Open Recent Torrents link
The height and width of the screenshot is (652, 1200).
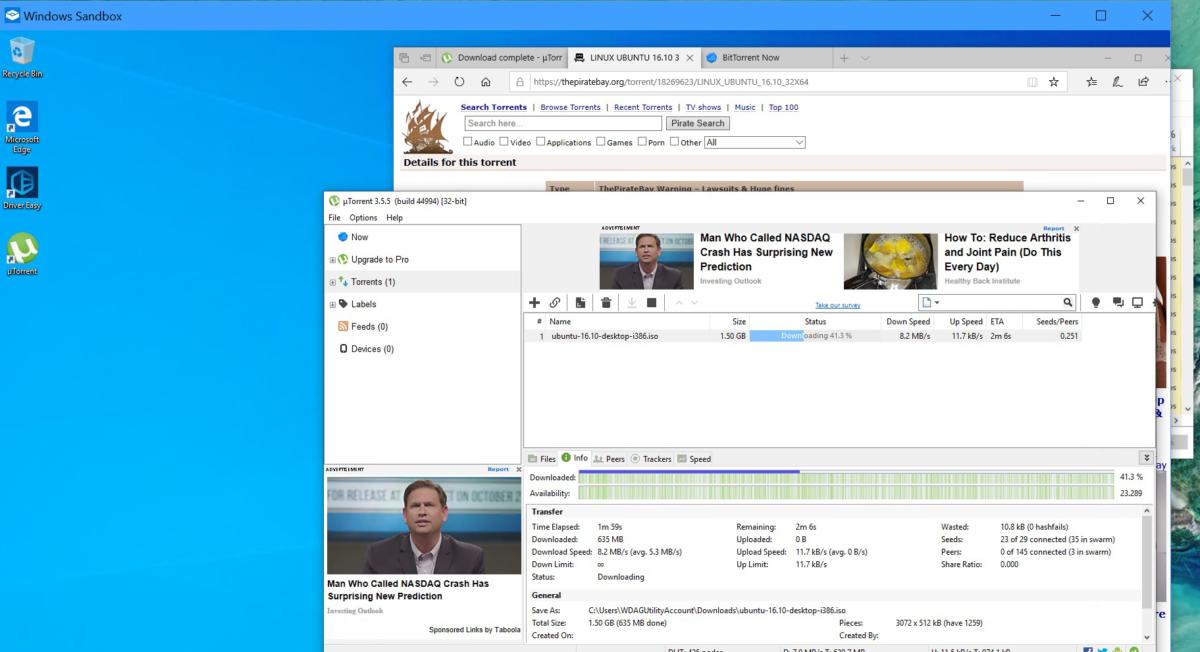pyautogui.click(x=643, y=107)
